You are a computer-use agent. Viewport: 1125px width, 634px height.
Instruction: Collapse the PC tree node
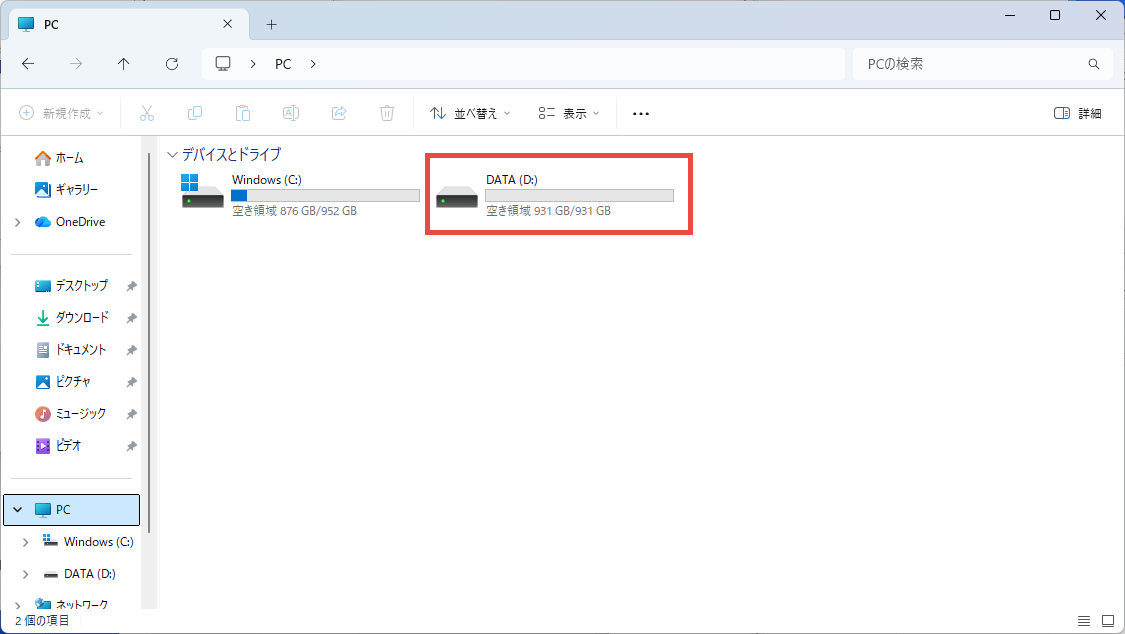[x=18, y=510]
